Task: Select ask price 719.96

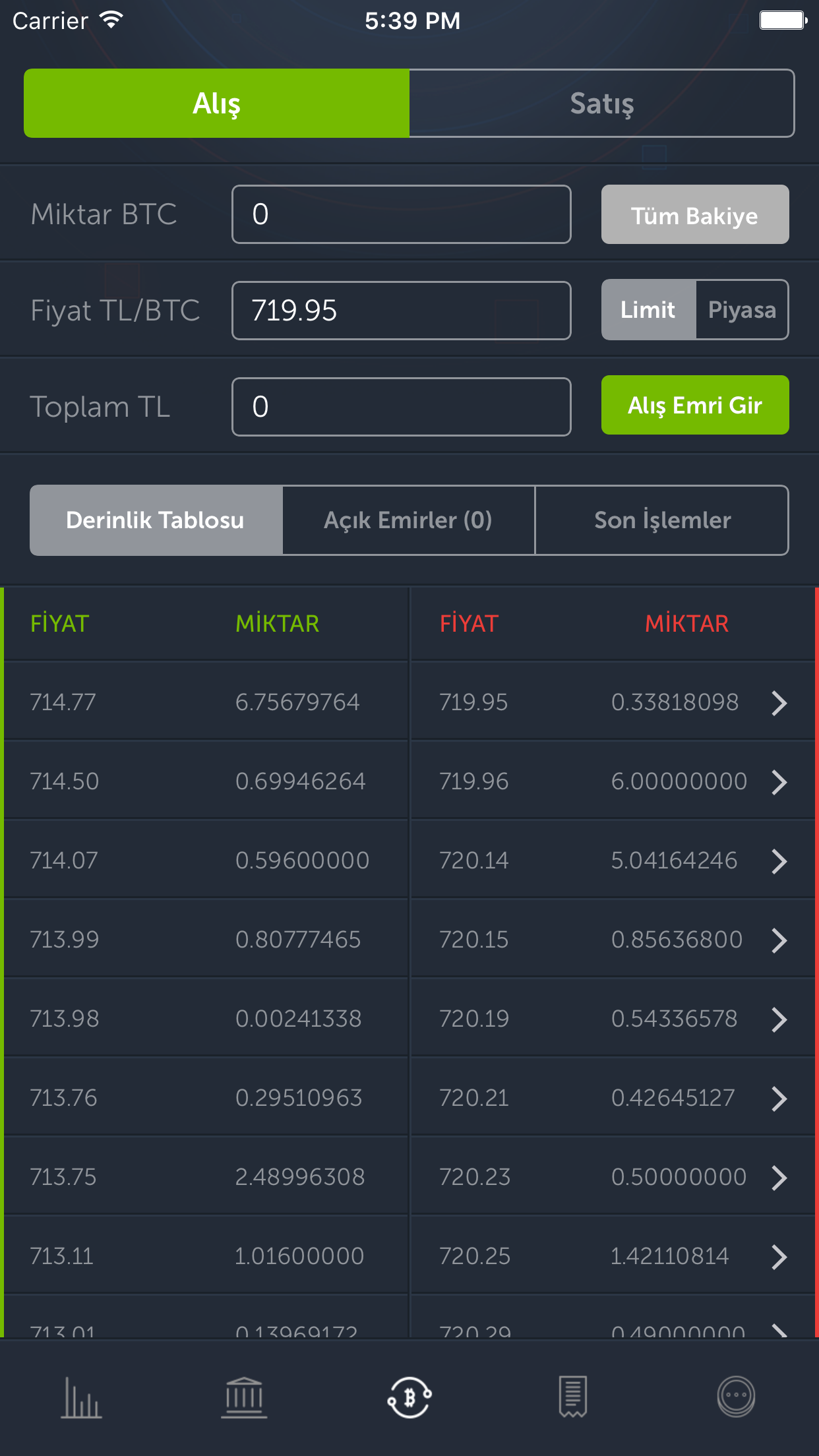Action: pos(474,781)
